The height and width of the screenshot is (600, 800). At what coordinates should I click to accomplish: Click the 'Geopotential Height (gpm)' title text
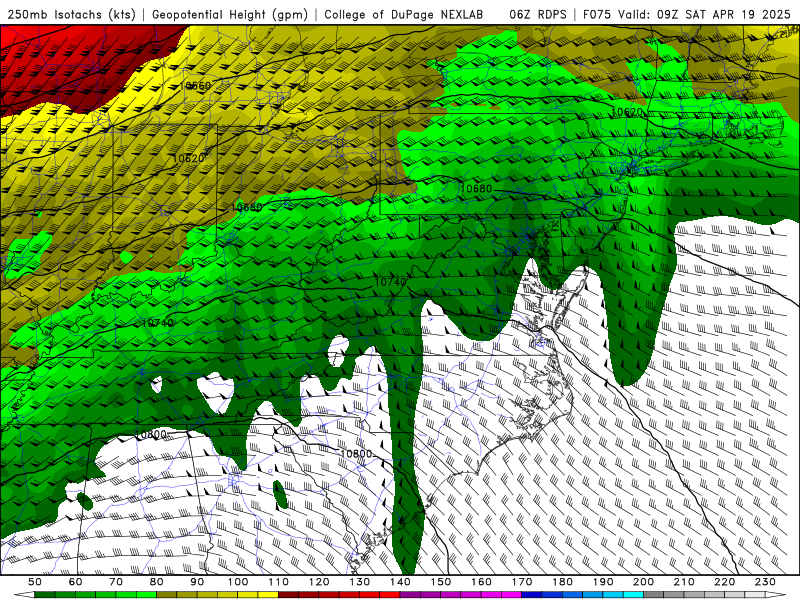(230, 14)
